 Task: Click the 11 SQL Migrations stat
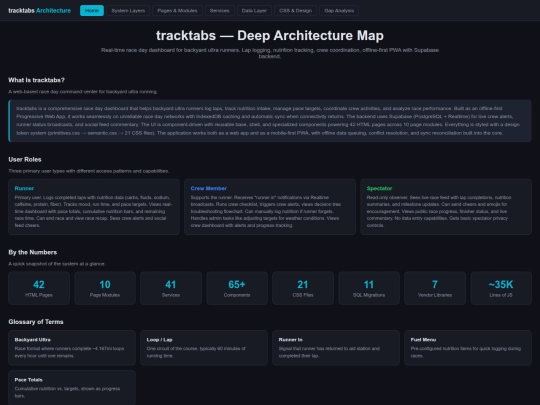(369, 288)
